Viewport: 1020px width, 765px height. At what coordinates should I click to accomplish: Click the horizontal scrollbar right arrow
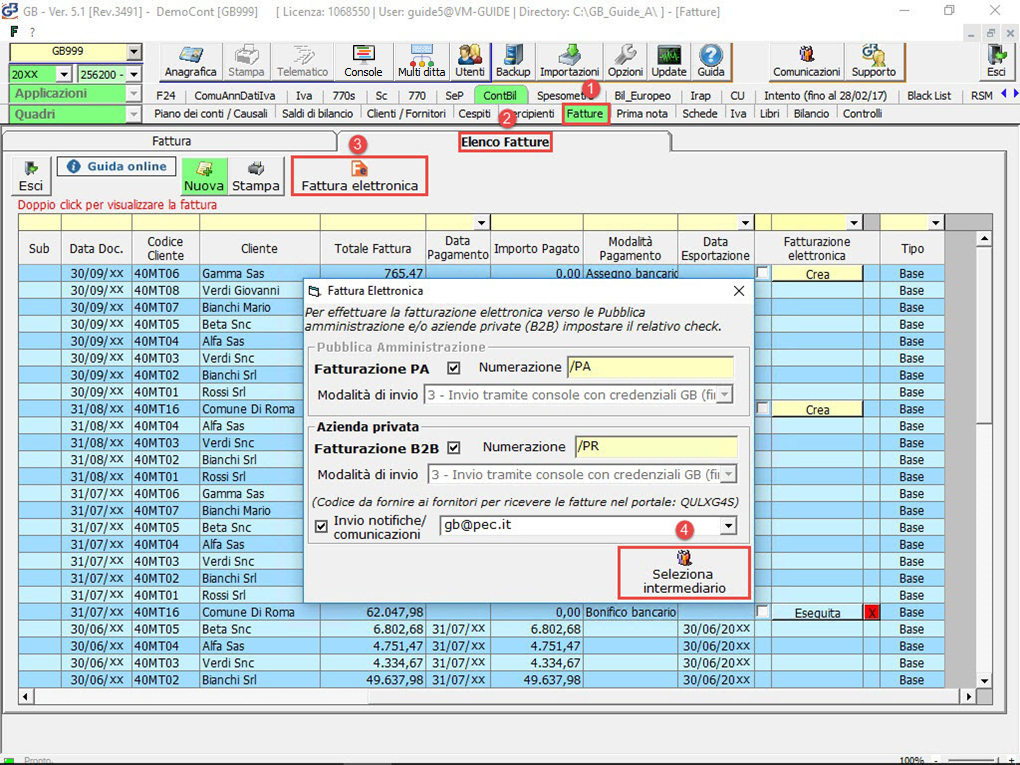pos(969,697)
